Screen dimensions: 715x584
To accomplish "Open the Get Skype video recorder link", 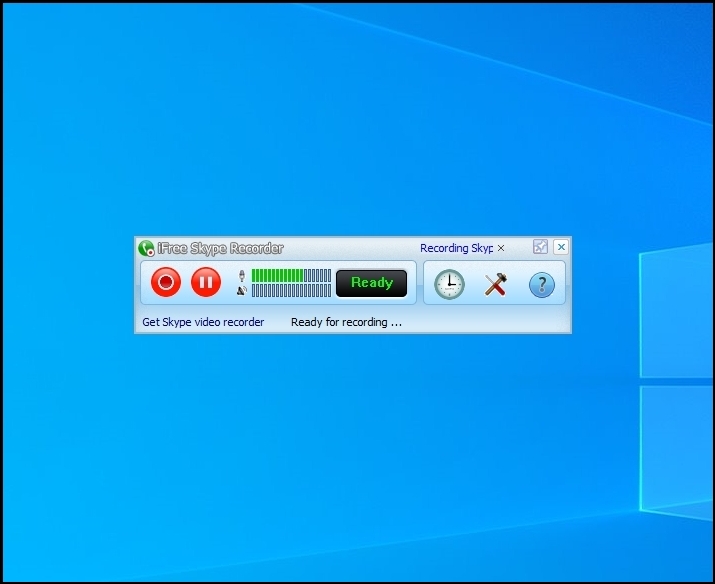I will [x=203, y=322].
